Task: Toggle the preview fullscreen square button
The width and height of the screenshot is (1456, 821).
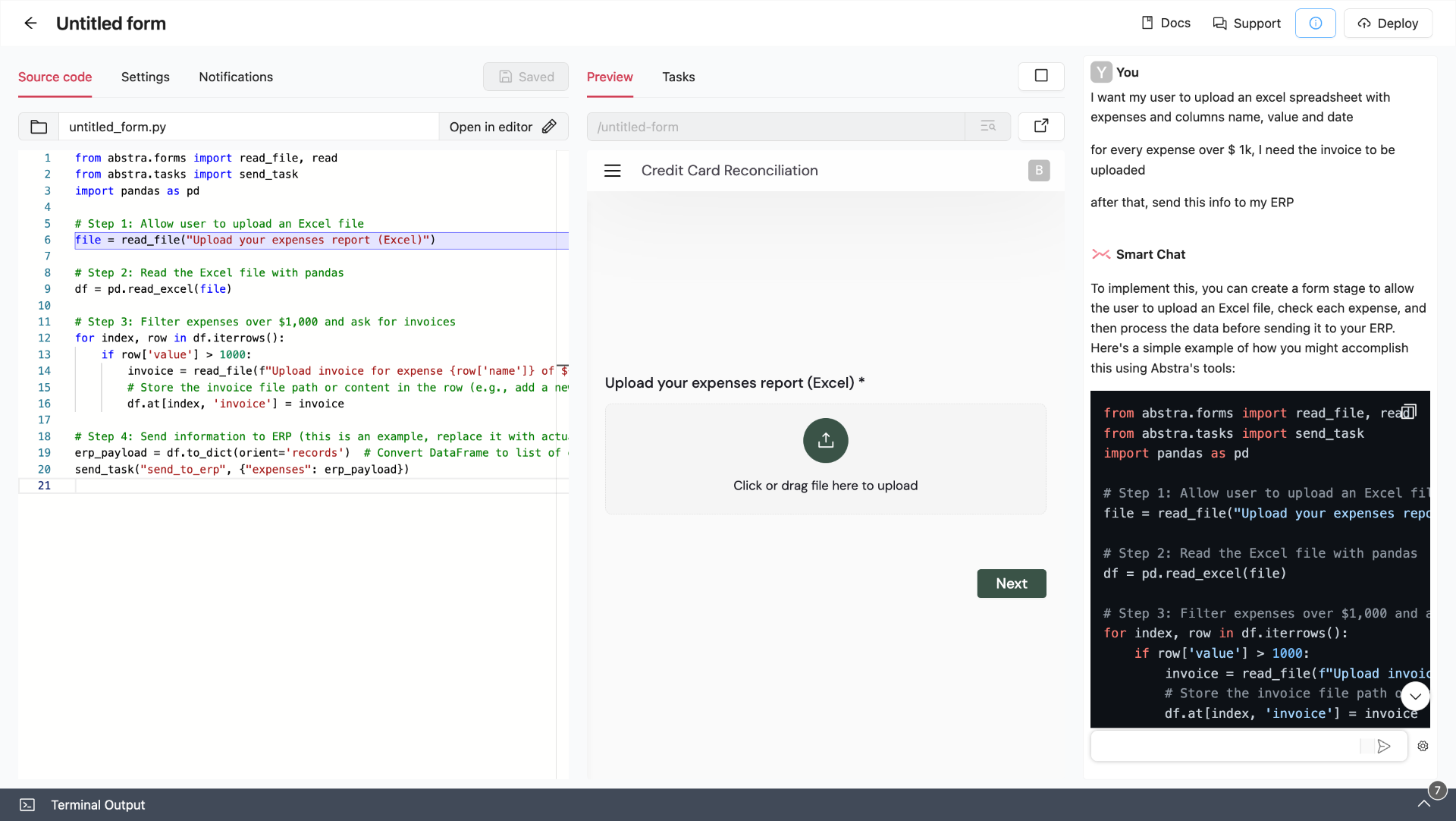Action: pyautogui.click(x=1041, y=76)
